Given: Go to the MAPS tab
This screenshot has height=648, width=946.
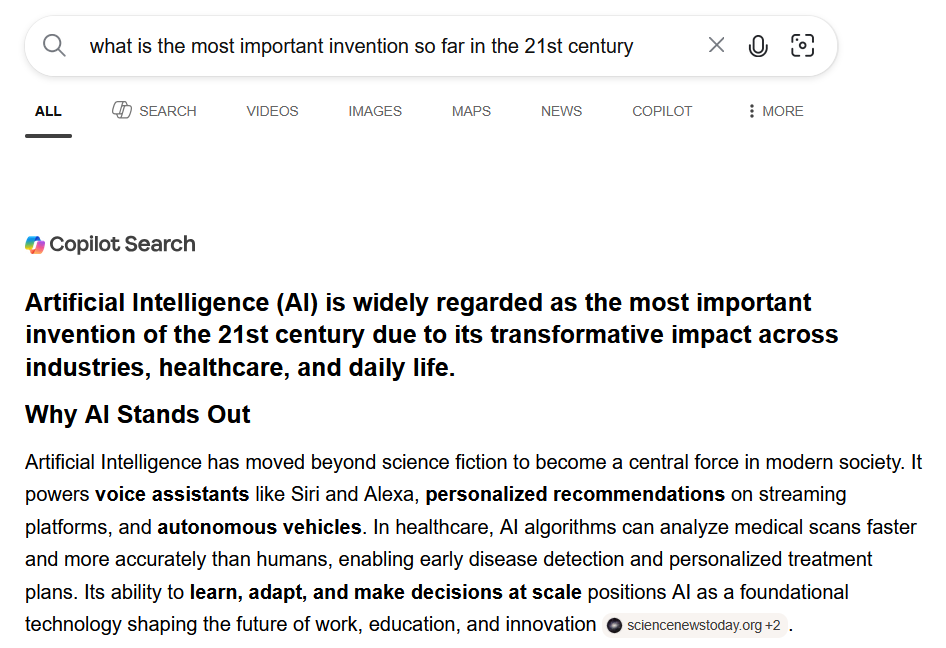Looking at the screenshot, I should coord(471,112).
